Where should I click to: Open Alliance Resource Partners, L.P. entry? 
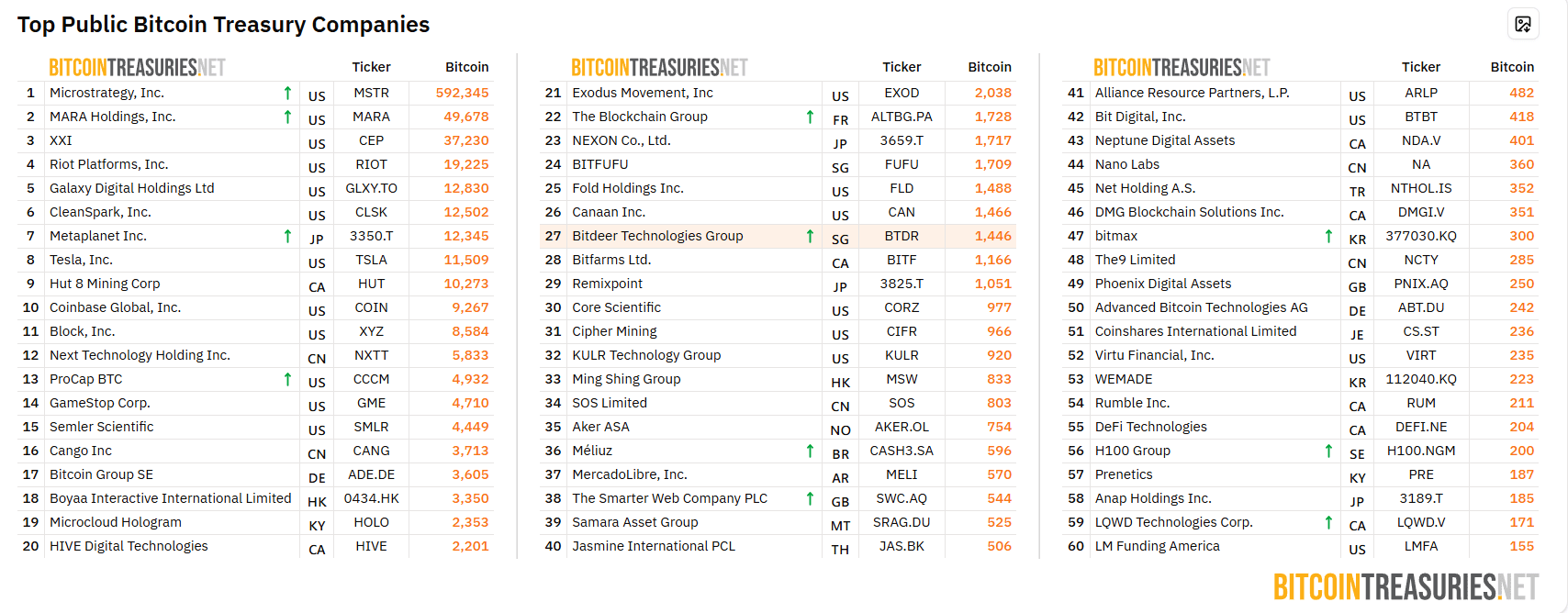coord(1193,93)
